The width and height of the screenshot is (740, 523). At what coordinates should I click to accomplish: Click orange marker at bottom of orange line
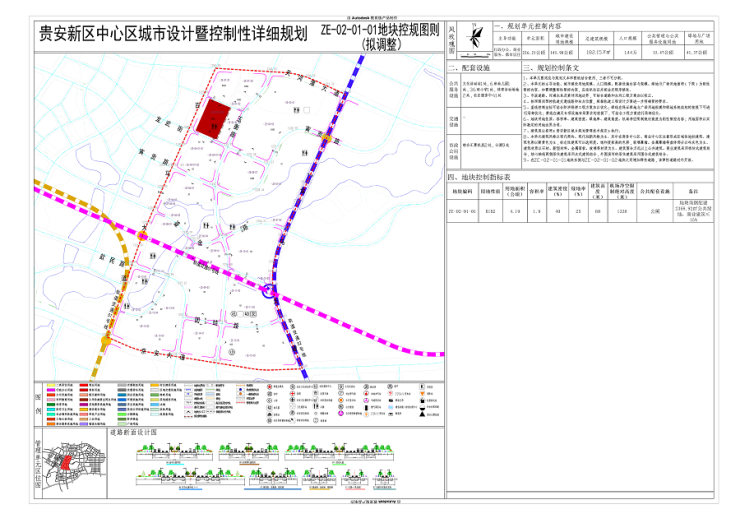coord(106,340)
